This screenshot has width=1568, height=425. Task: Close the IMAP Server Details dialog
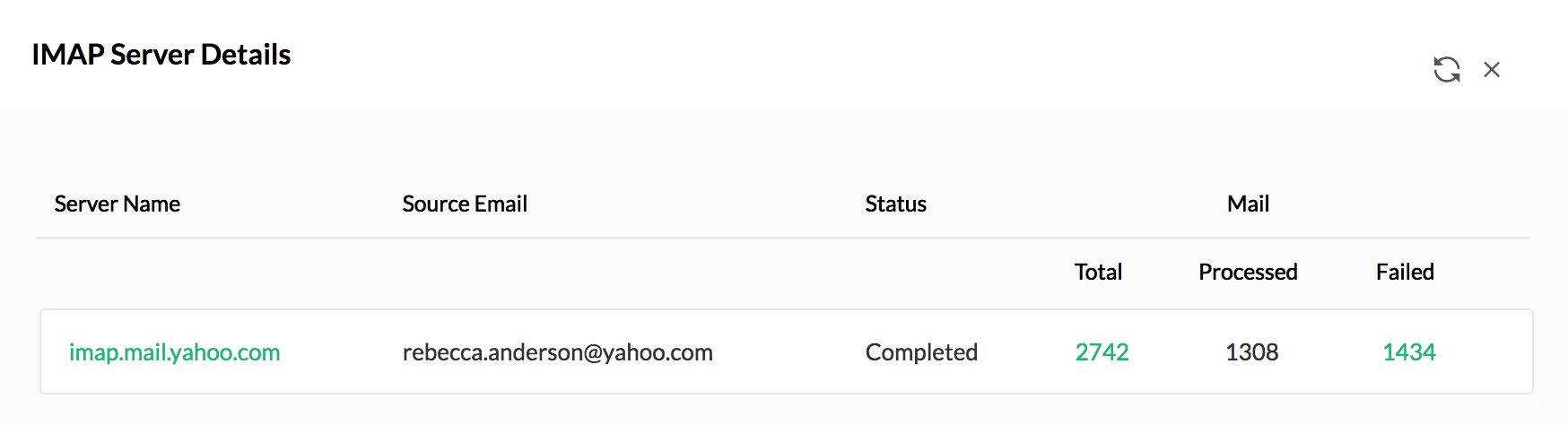1492,70
